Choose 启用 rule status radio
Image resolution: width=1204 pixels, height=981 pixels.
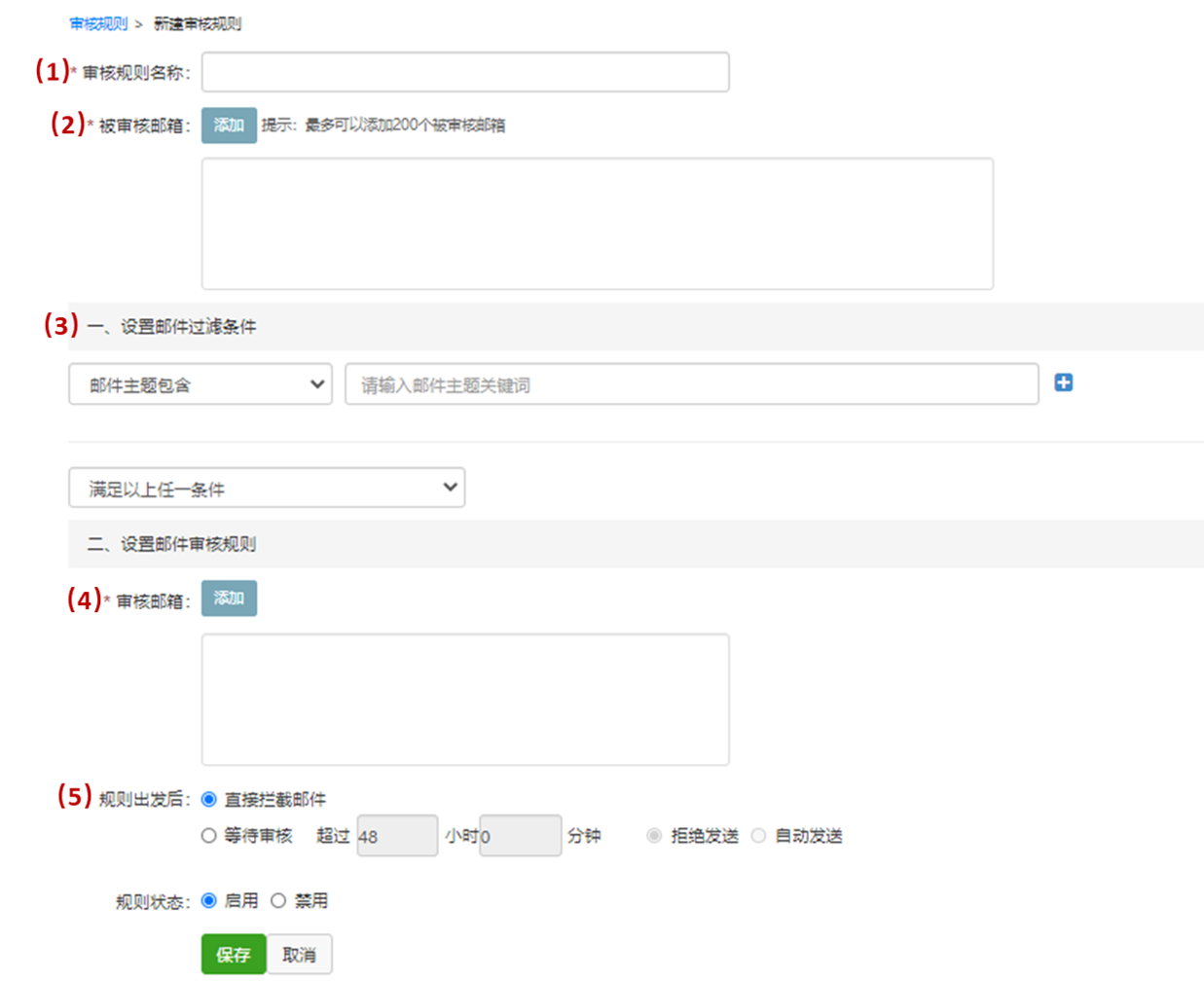tap(208, 900)
